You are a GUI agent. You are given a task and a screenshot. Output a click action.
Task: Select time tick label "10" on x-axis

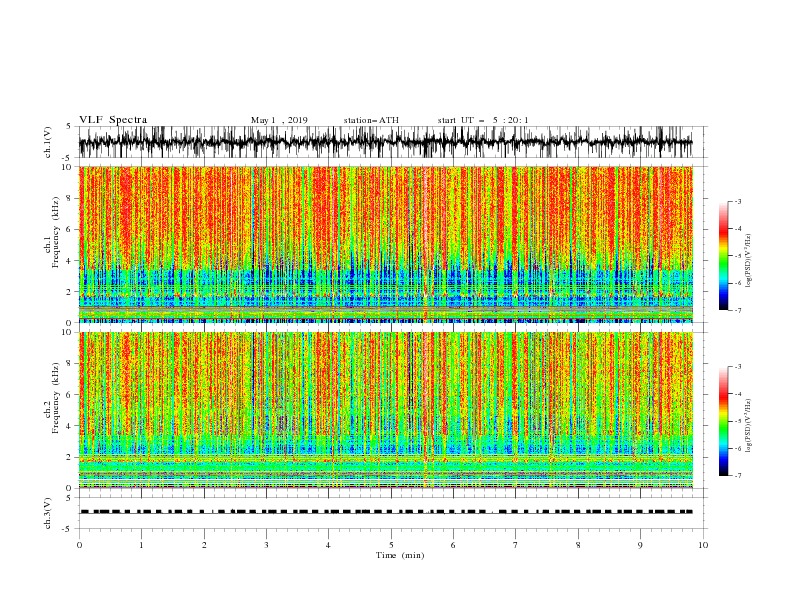coord(703,545)
